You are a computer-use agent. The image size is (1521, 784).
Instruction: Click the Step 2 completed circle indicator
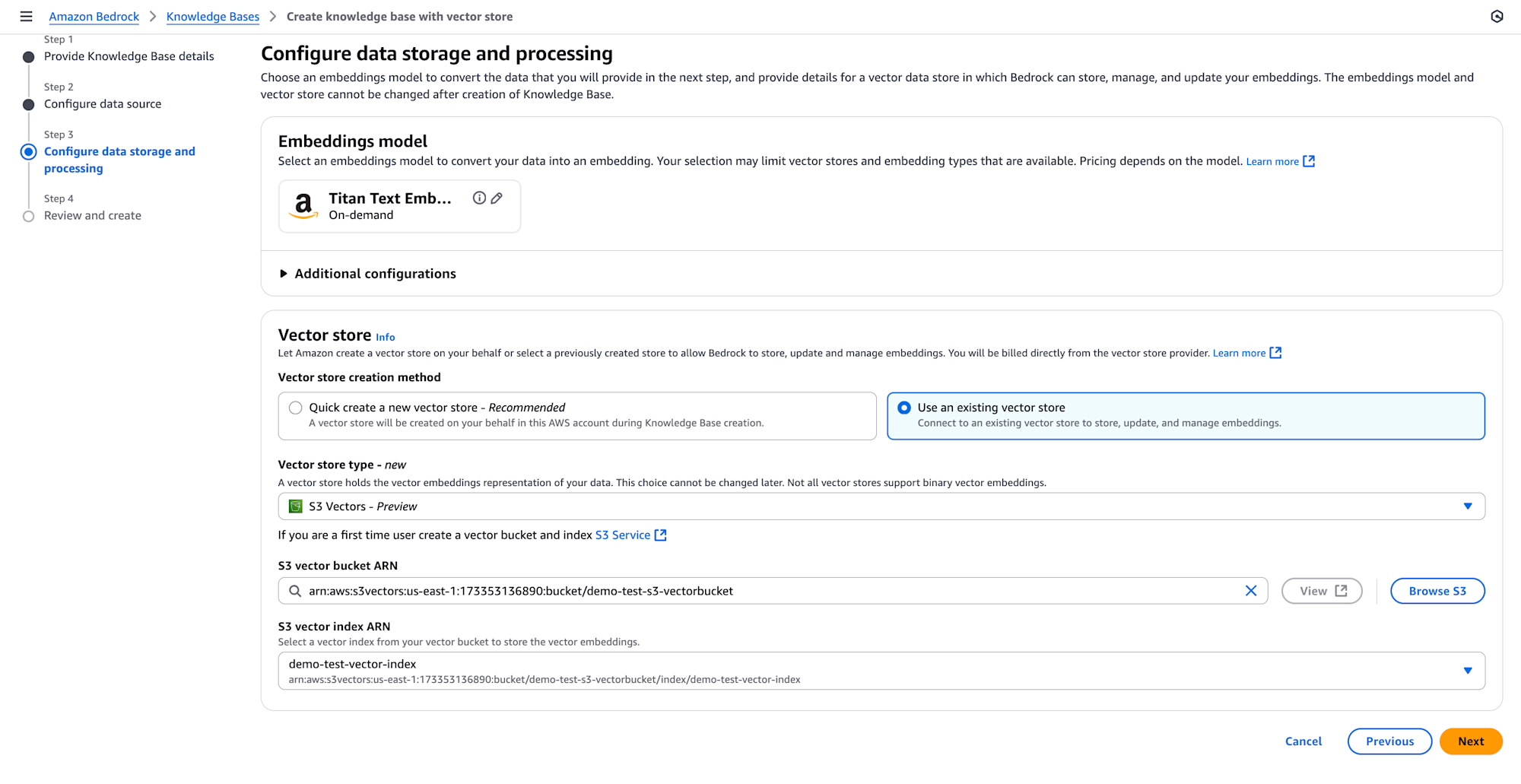[x=29, y=105]
